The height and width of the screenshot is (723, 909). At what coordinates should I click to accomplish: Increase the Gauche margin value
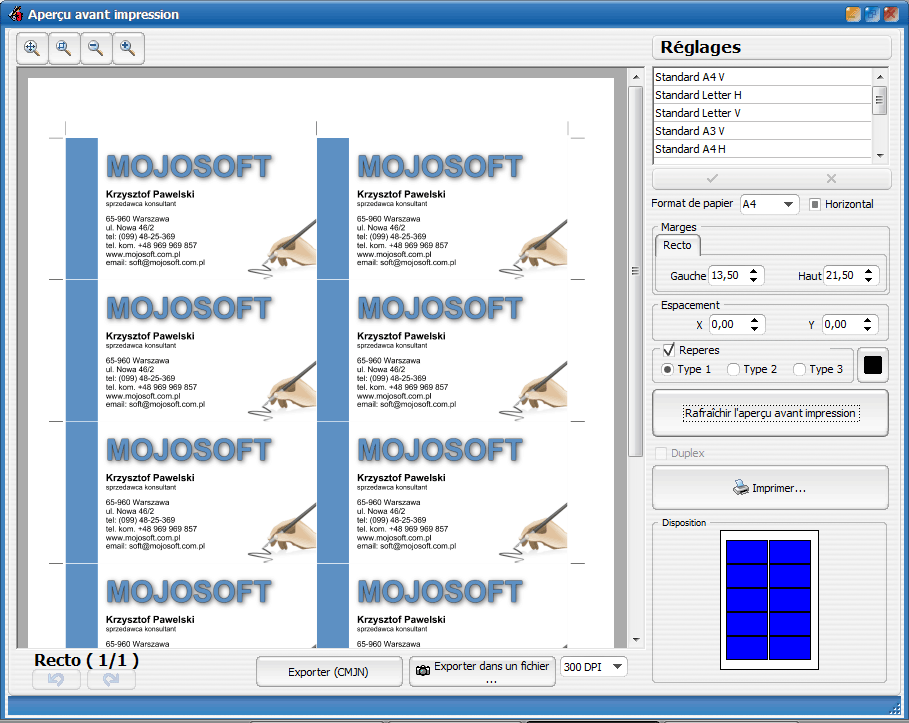point(753,271)
